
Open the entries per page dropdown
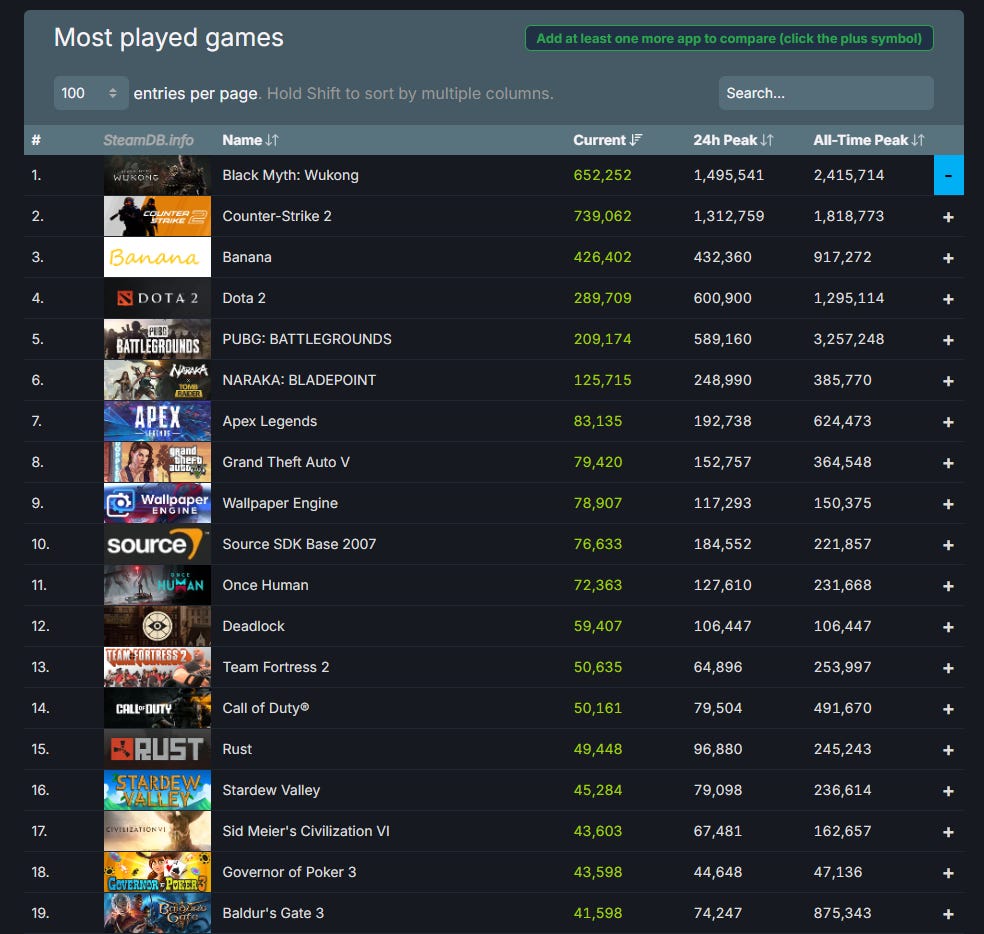91,93
